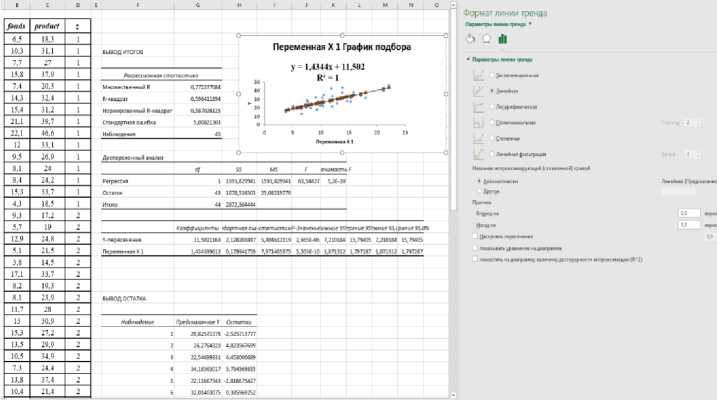Click the 'foods' column header cell

[x=16, y=26]
